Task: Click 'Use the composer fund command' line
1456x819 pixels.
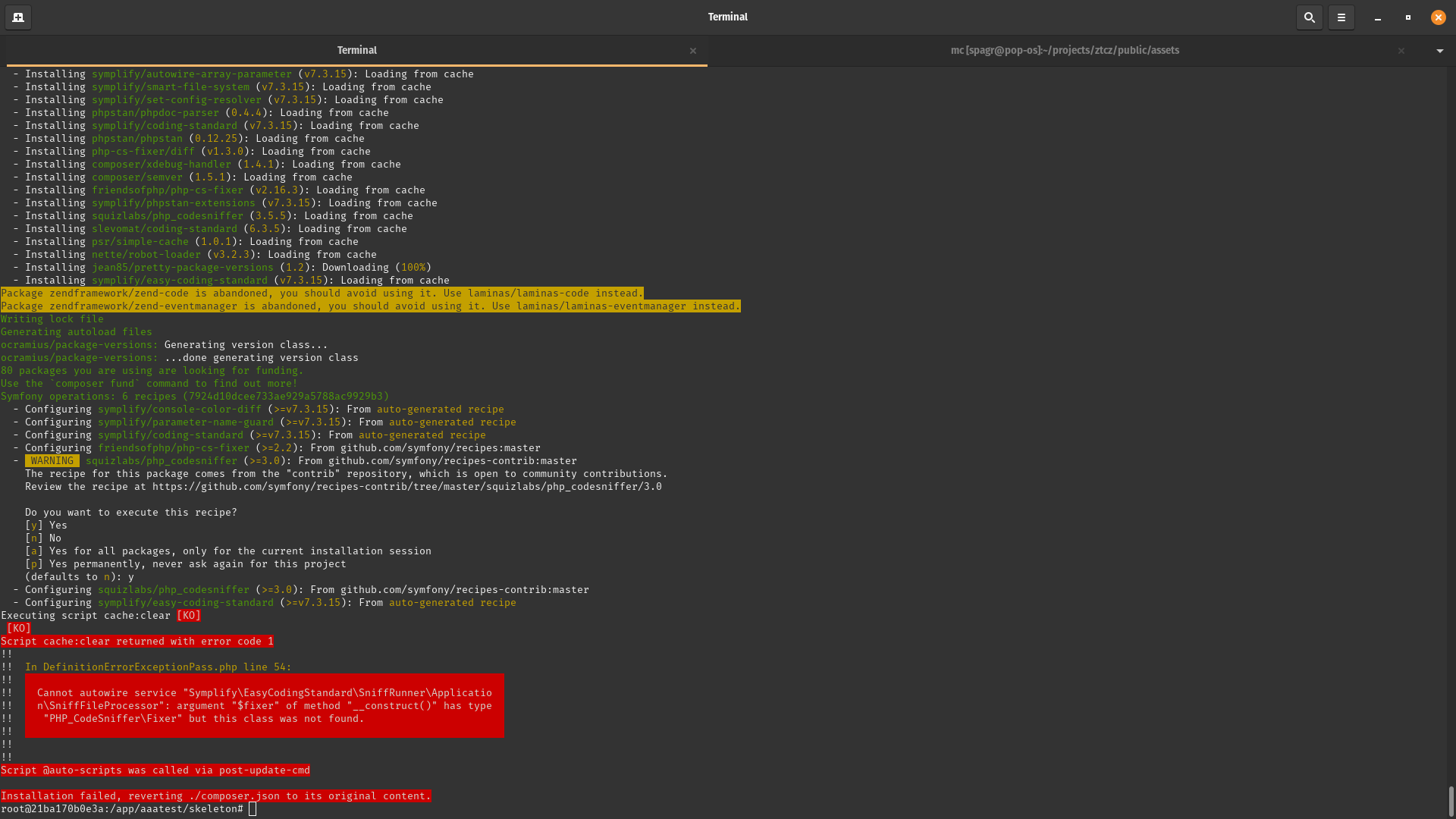Action: [x=149, y=384]
